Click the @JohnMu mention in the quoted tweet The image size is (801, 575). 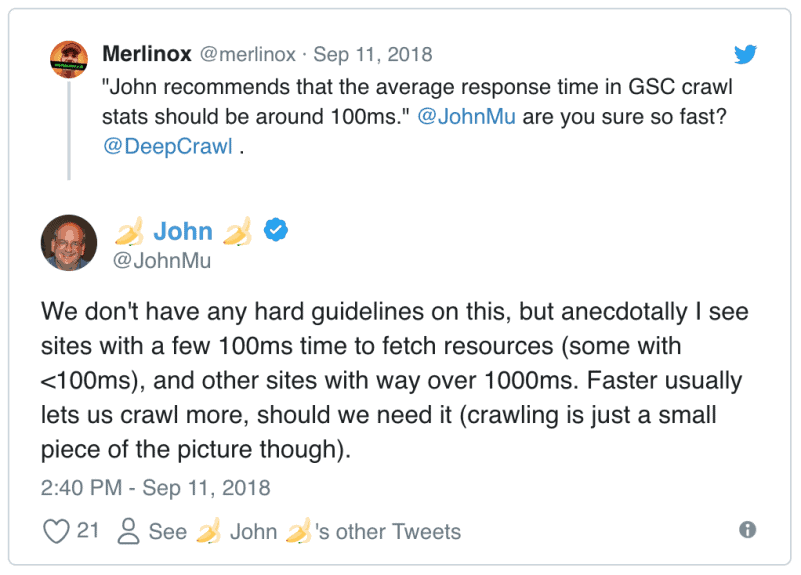coord(466,116)
